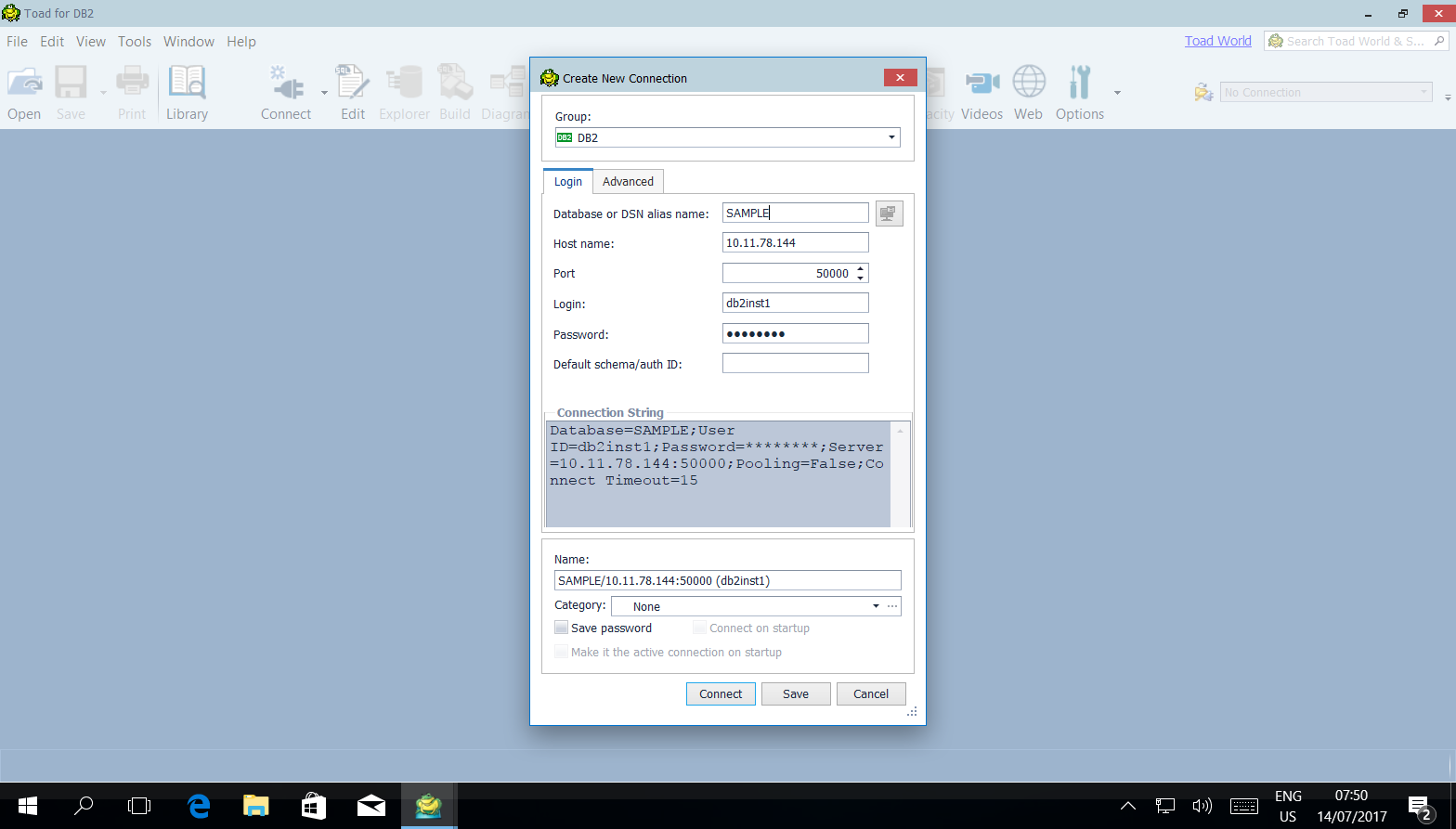This screenshot has width=1456, height=829.
Task: Click the search magnifier in Toad World search
Action: (1440, 41)
